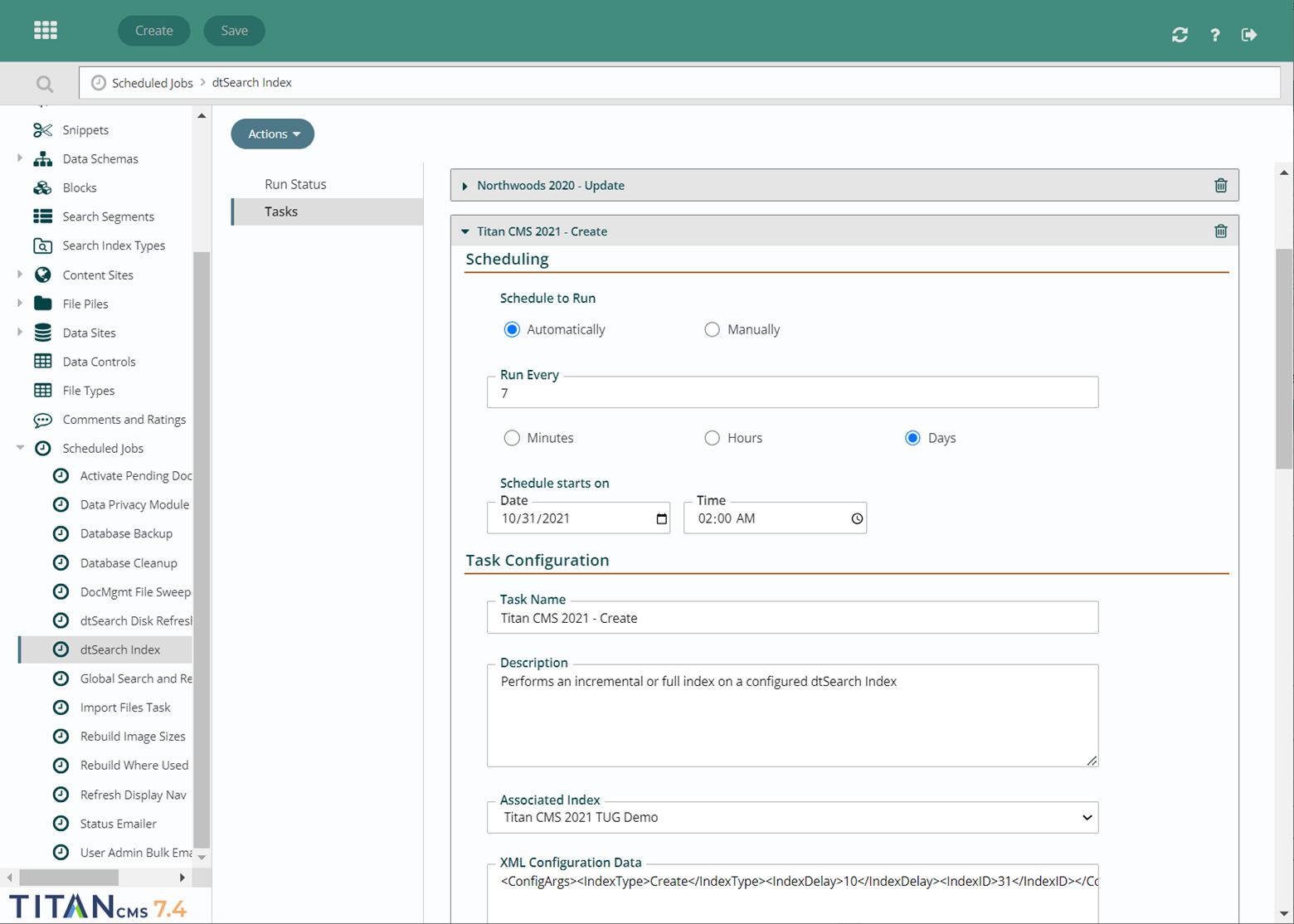This screenshot has width=1294, height=924.
Task: Click the Save button
Action: point(235,31)
